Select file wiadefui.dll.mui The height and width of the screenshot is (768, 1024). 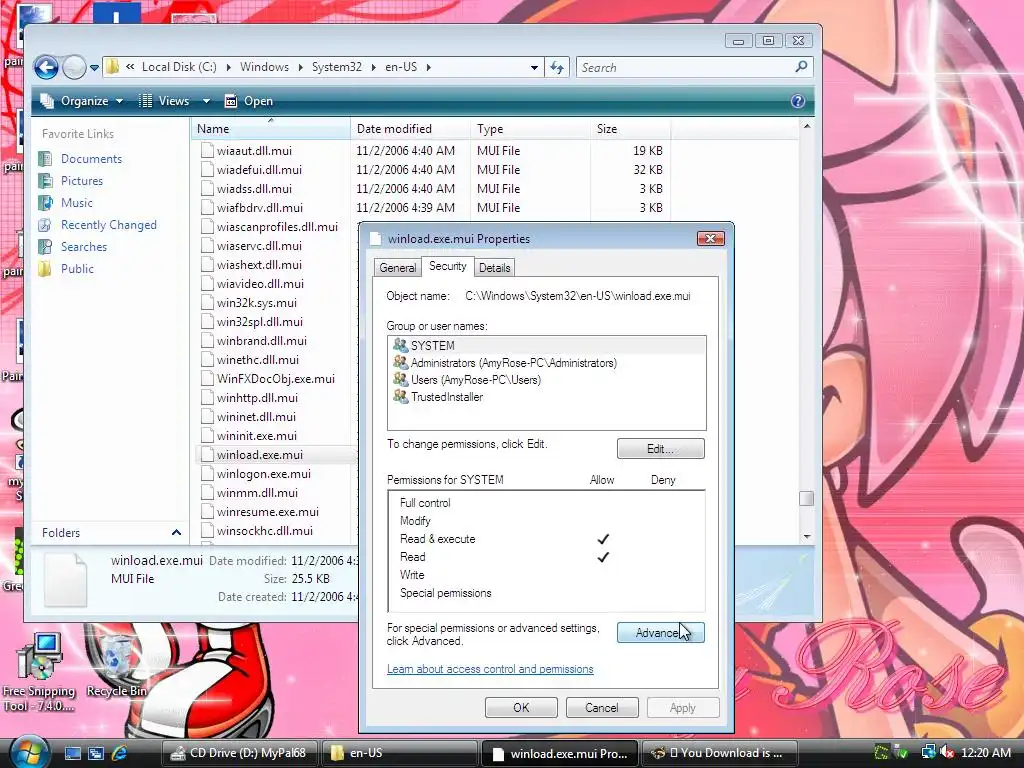[259, 170]
